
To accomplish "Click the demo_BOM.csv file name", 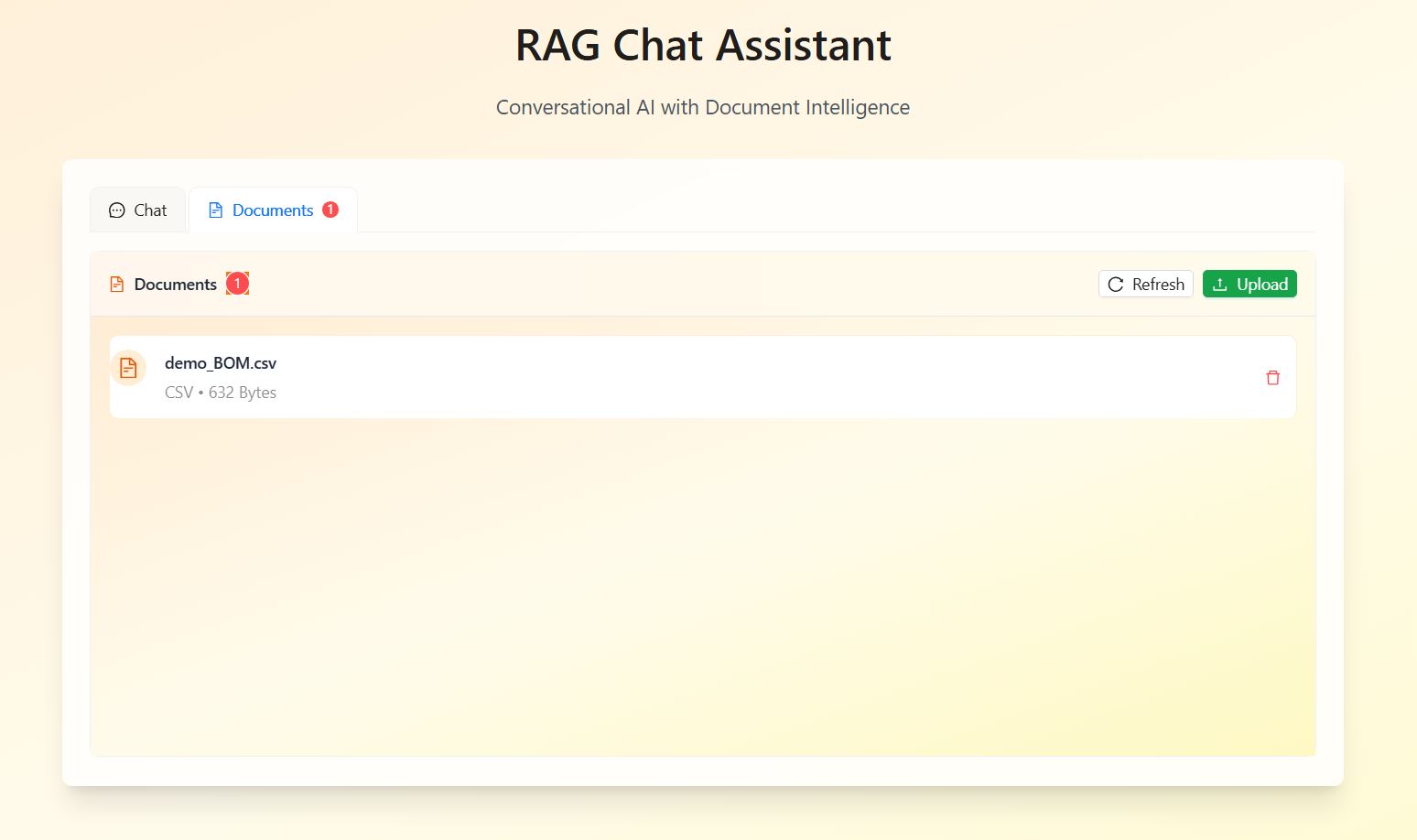I will click(221, 363).
